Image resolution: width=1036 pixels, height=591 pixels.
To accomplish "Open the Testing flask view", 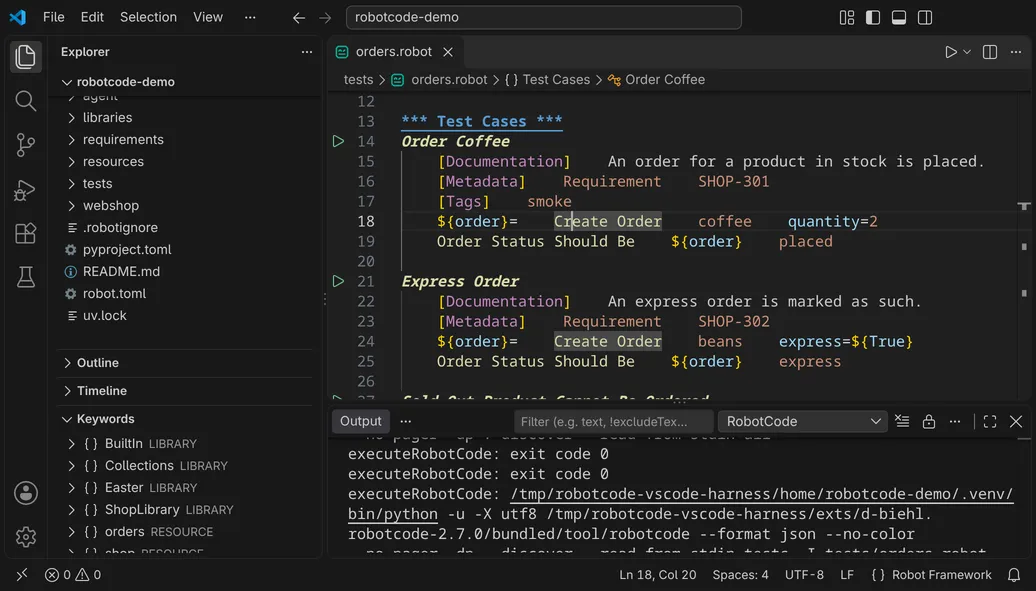I will pos(25,277).
